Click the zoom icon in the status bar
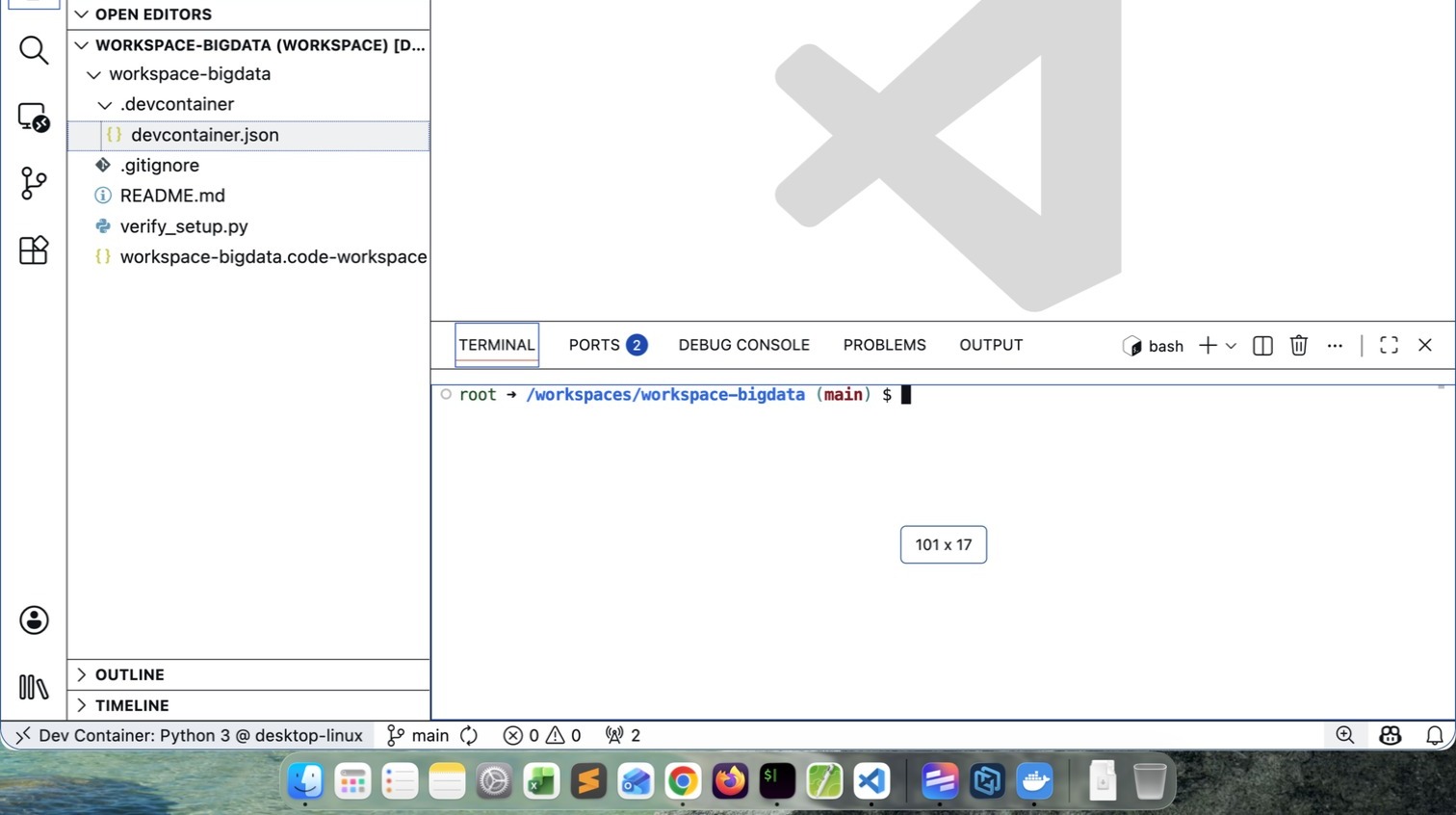Image resolution: width=1456 pixels, height=815 pixels. click(x=1345, y=735)
